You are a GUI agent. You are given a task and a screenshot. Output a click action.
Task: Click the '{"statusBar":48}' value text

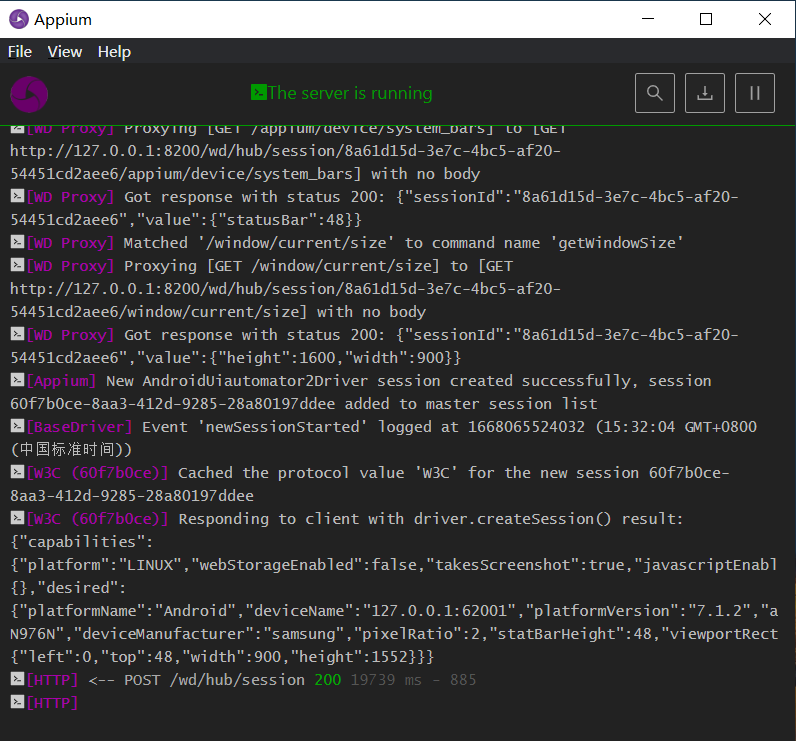[x=286, y=220]
